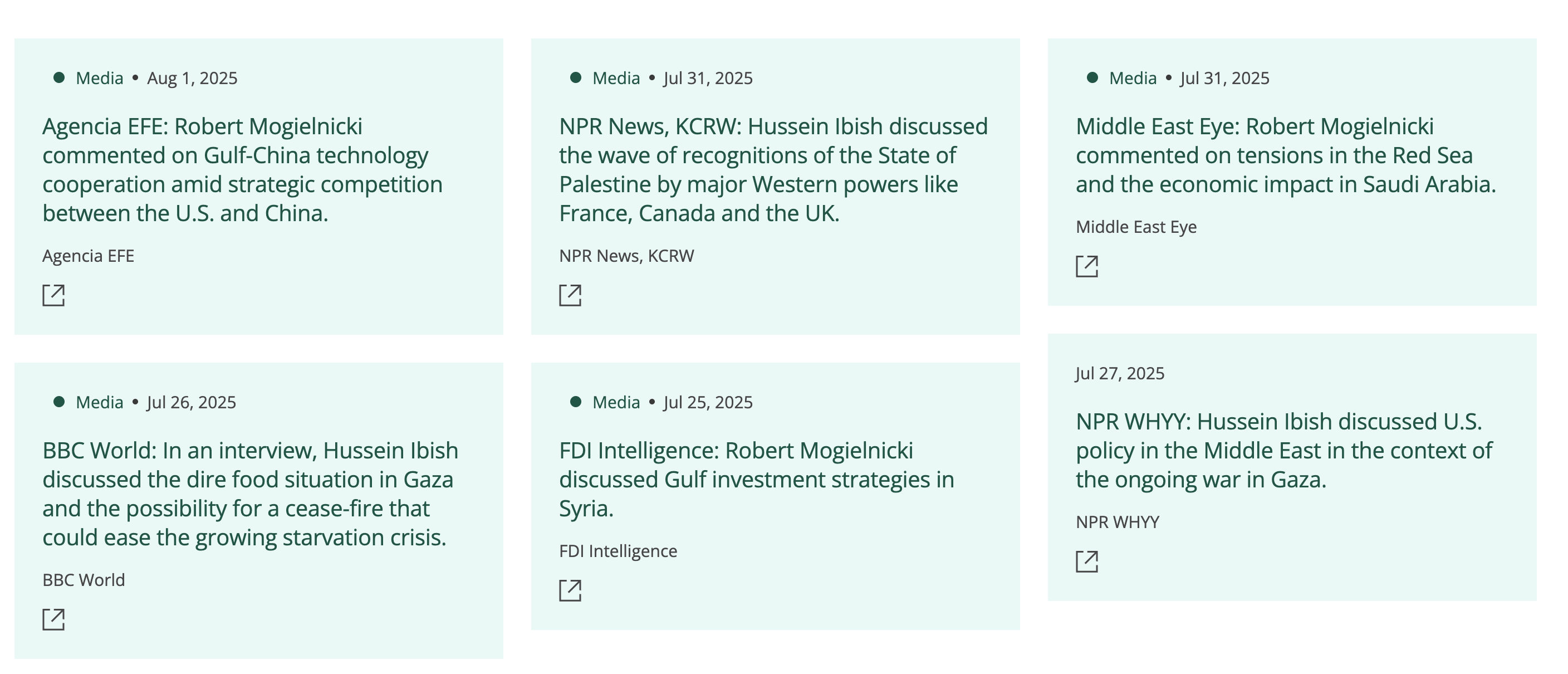Click external link icon under Middle East Eye
Image resolution: width=1568 pixels, height=674 pixels.
1087,267
